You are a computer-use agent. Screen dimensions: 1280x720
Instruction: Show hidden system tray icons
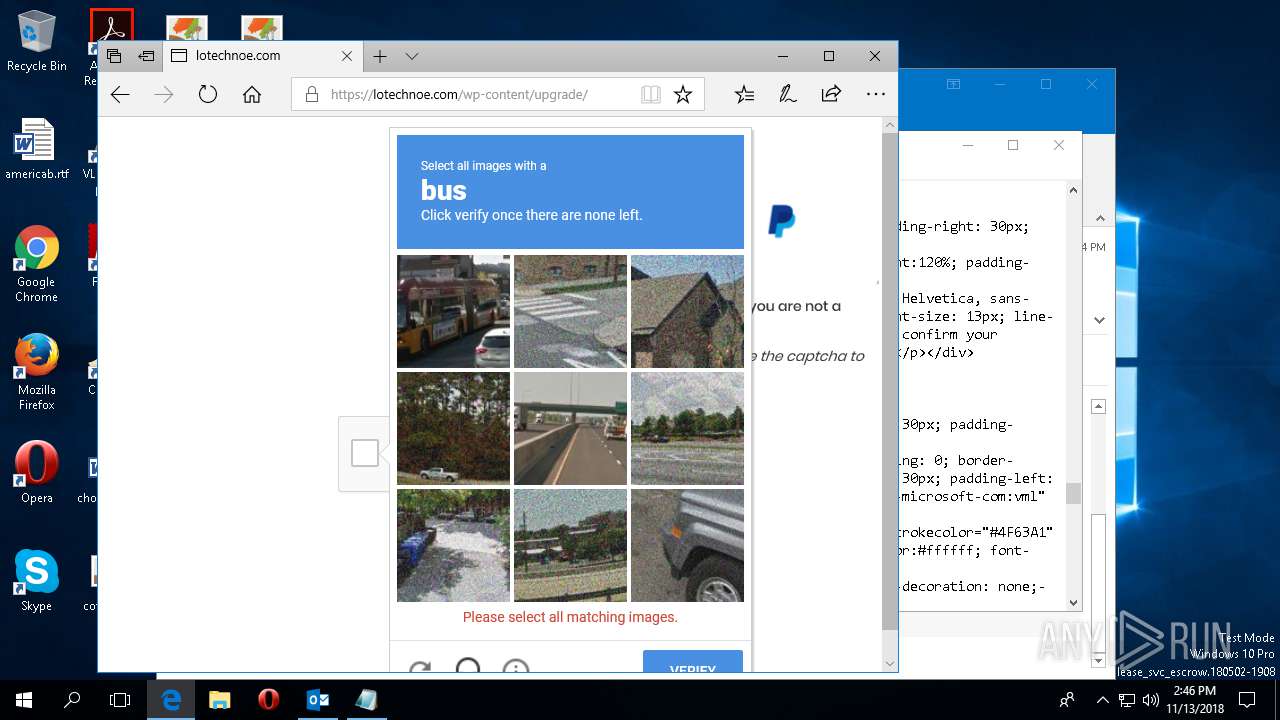[x=1103, y=700]
